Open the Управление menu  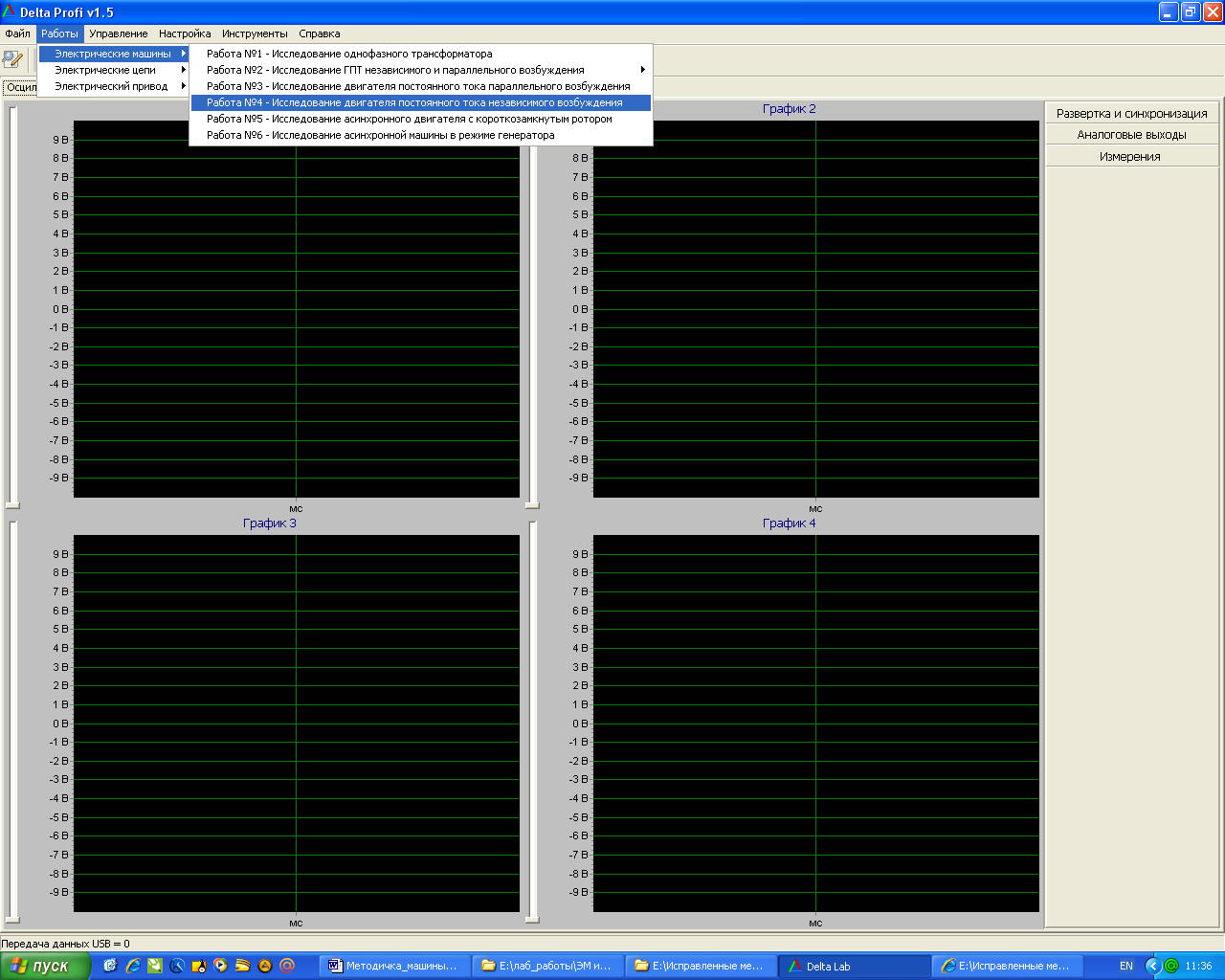(x=119, y=33)
